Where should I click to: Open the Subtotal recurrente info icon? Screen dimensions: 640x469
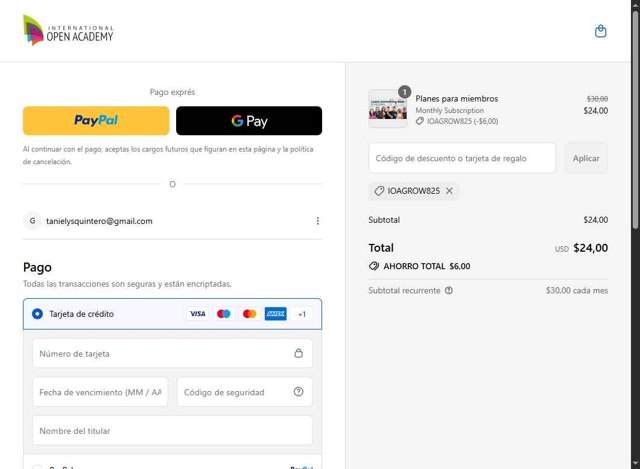[449, 290]
